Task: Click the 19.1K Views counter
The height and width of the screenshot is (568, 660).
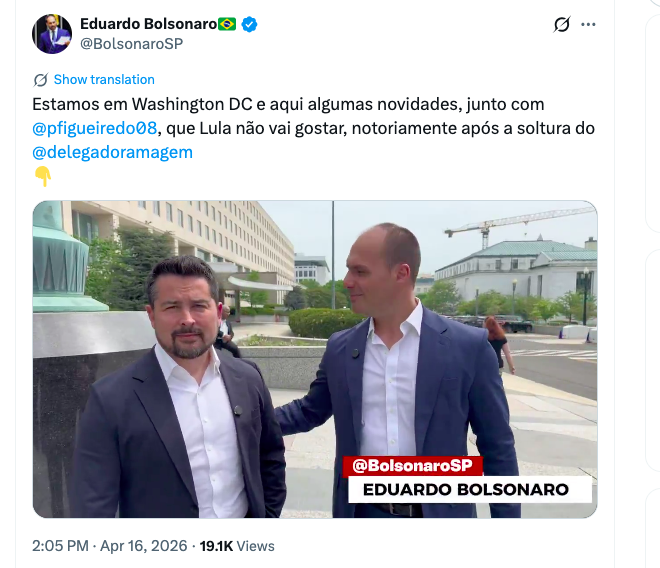Action: [237, 546]
